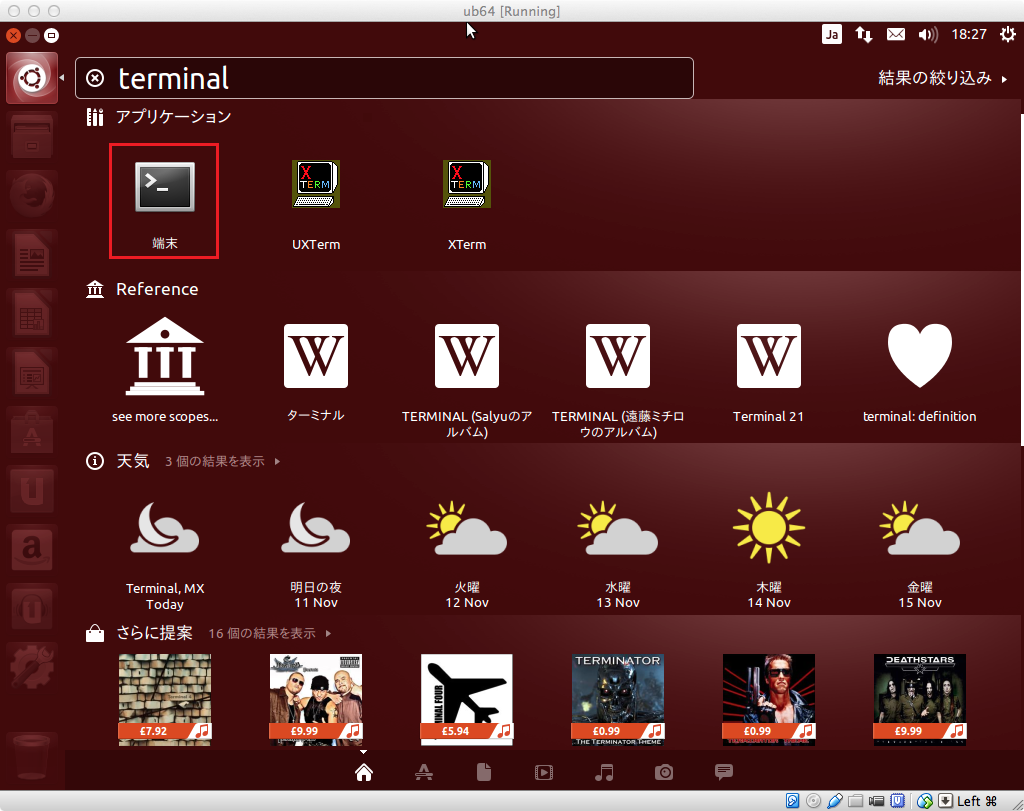Open the power gear session menu

pyautogui.click(x=1008, y=34)
